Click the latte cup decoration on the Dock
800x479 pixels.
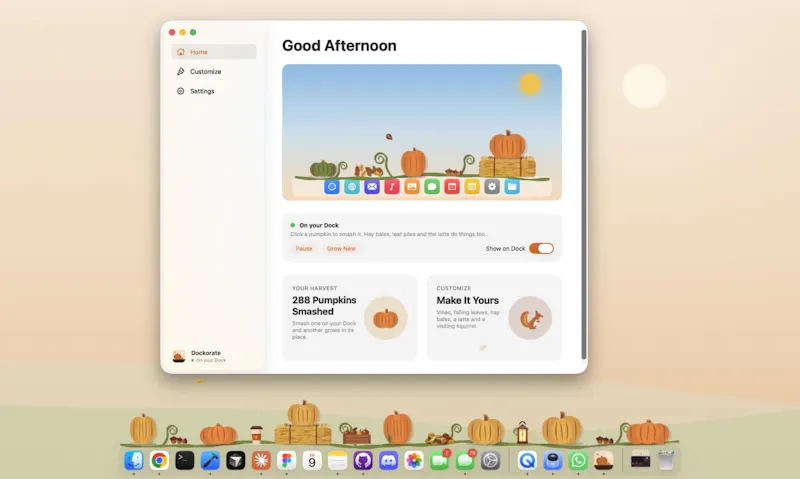256,434
